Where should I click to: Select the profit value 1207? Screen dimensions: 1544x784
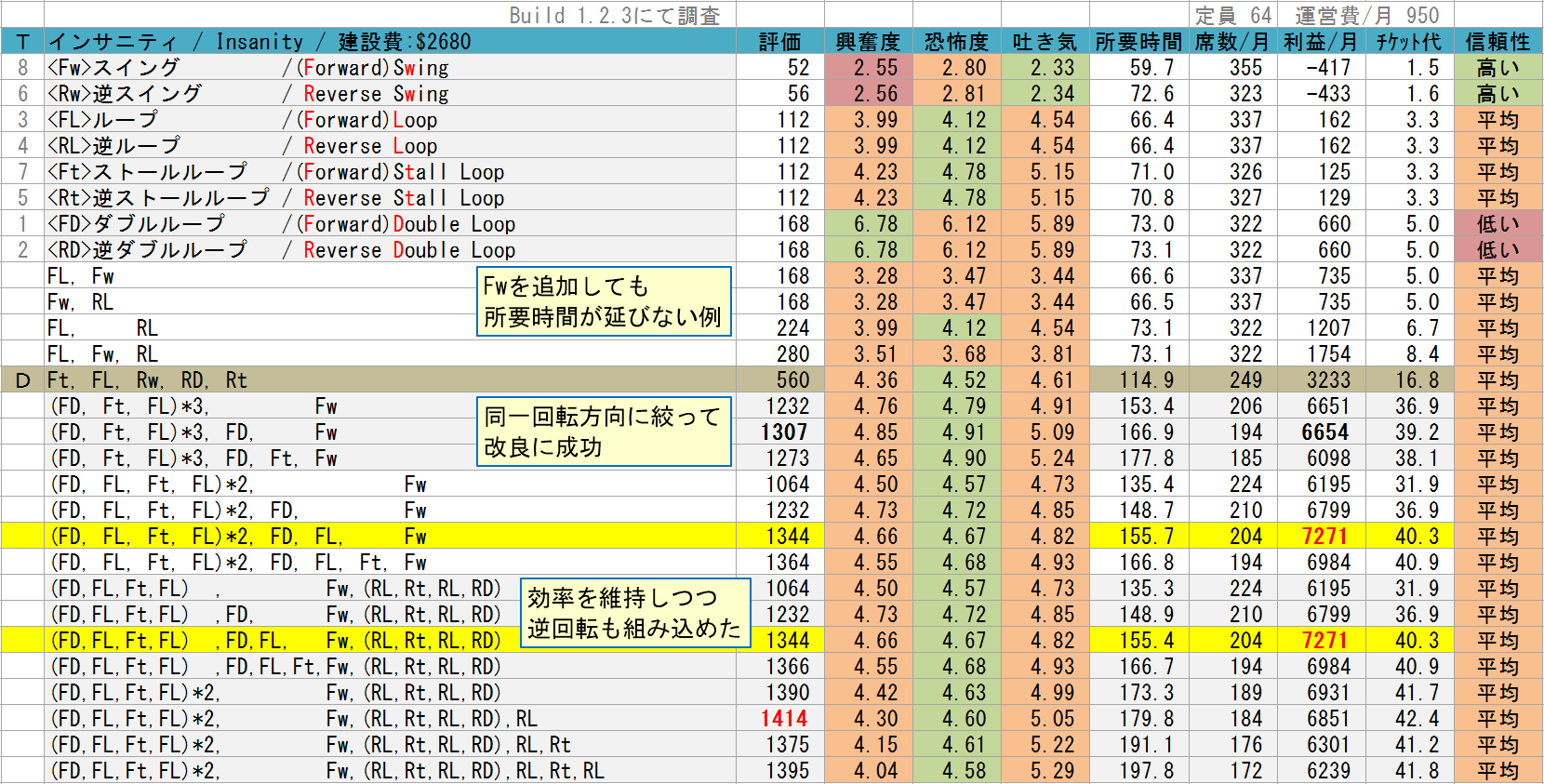coord(1328,328)
